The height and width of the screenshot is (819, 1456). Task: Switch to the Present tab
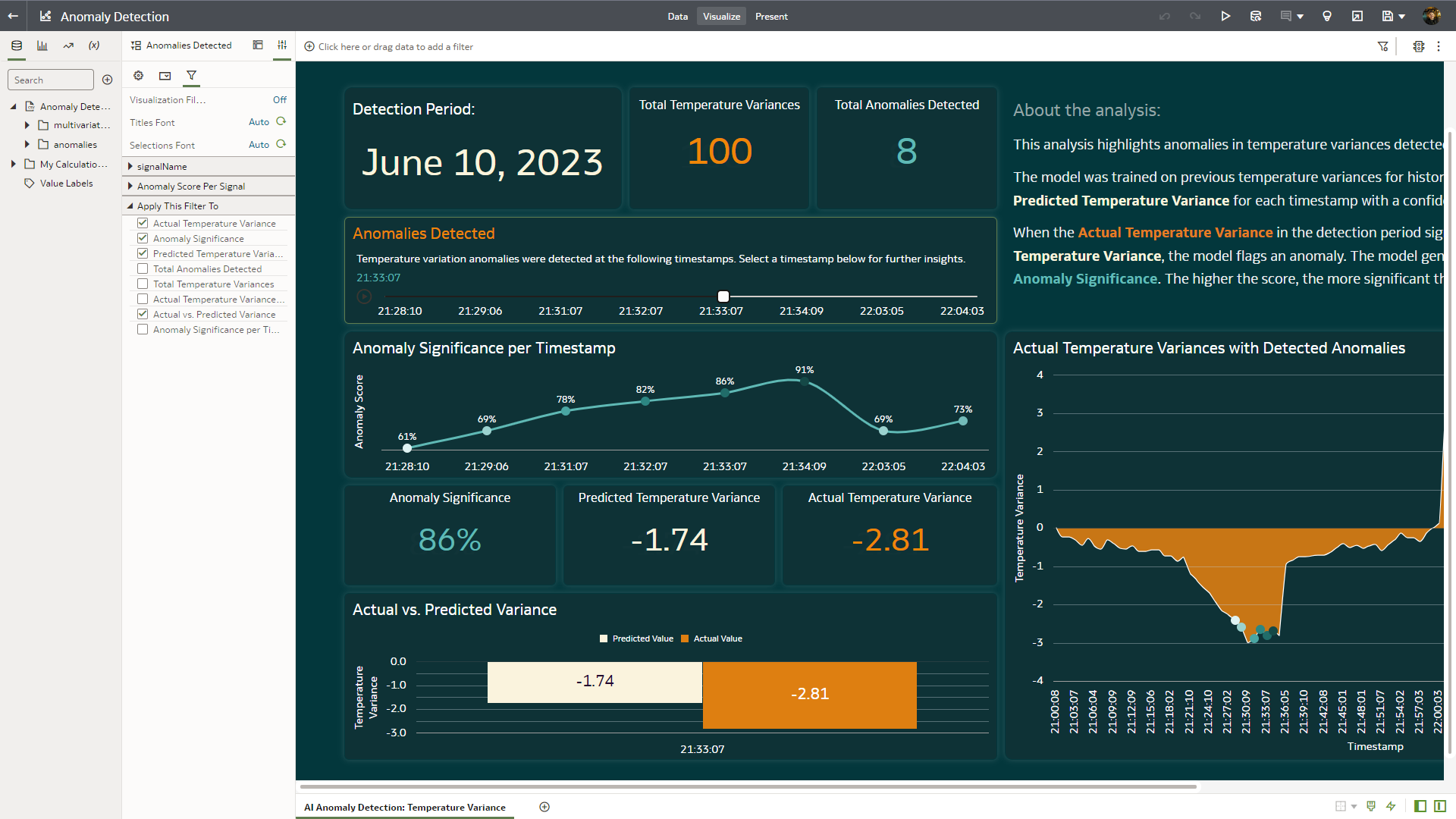(771, 16)
